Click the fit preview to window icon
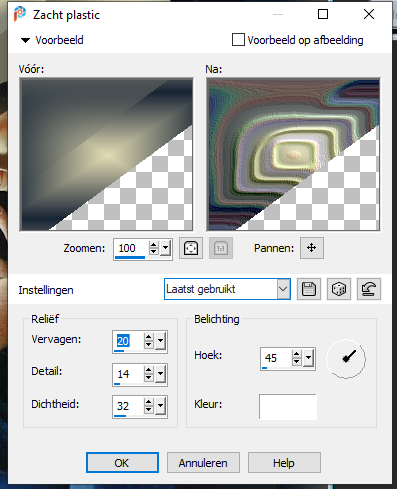The width and height of the screenshot is (397, 489). point(191,248)
